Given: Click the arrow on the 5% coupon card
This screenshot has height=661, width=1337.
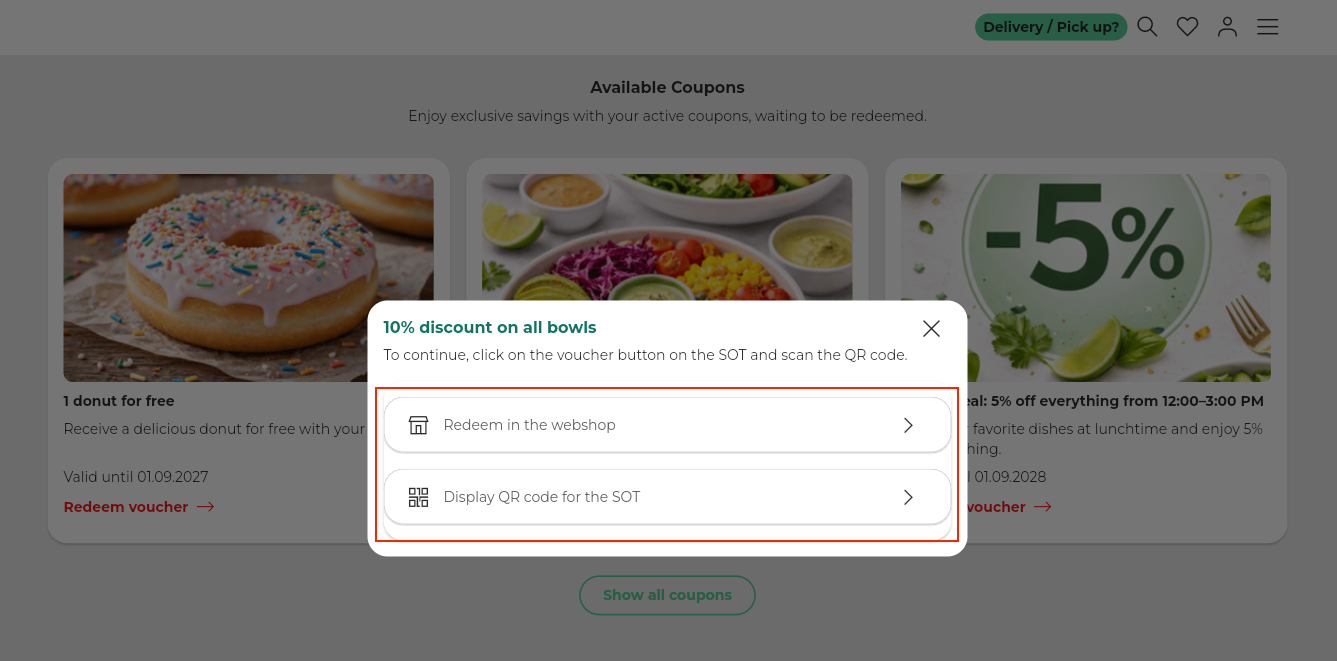Looking at the screenshot, I should [x=1043, y=507].
